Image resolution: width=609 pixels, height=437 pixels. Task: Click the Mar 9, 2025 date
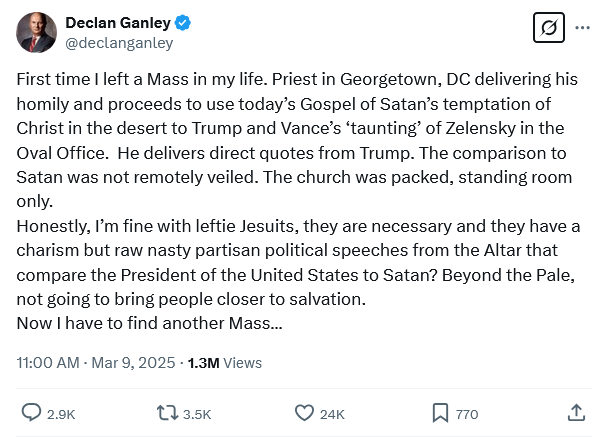(133, 363)
